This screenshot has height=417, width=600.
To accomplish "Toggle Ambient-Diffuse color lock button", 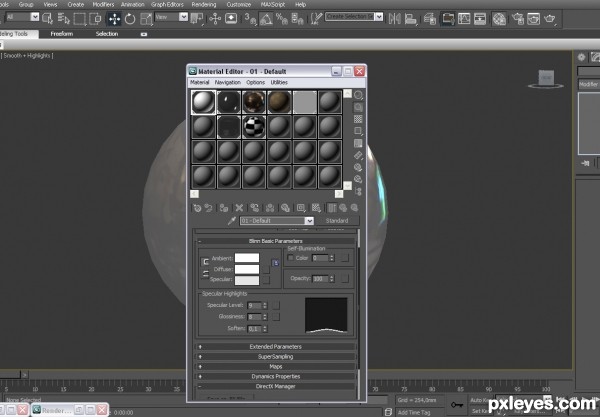I will click(x=205, y=262).
